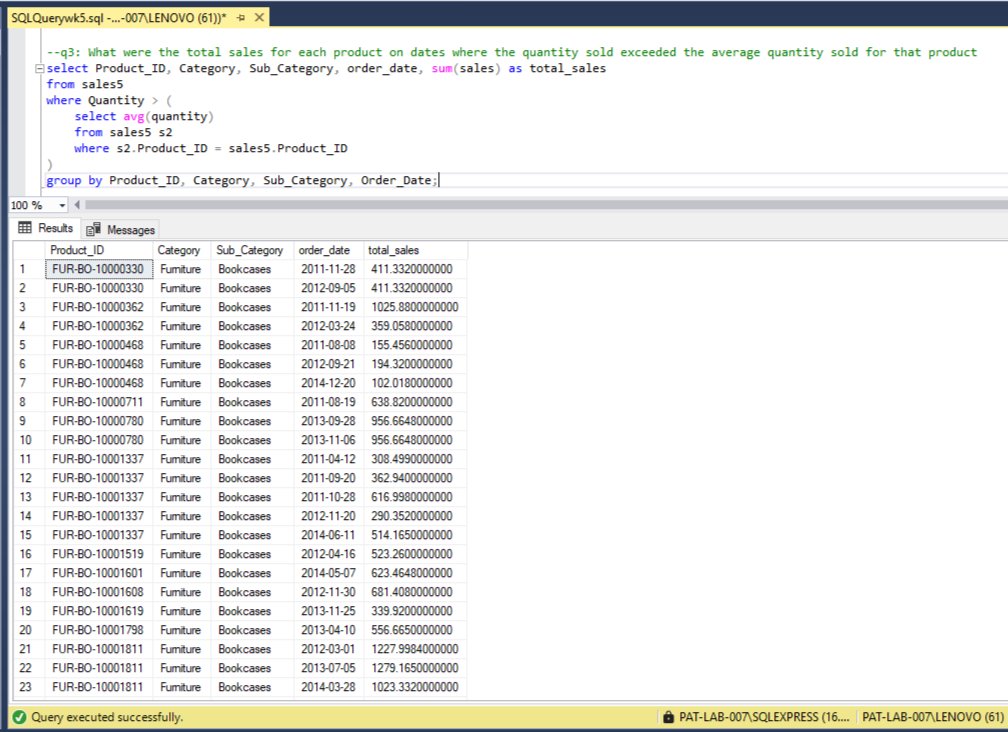The height and width of the screenshot is (732, 1008).
Task: Click total_sales value 1227.9984000000
Action: point(415,649)
